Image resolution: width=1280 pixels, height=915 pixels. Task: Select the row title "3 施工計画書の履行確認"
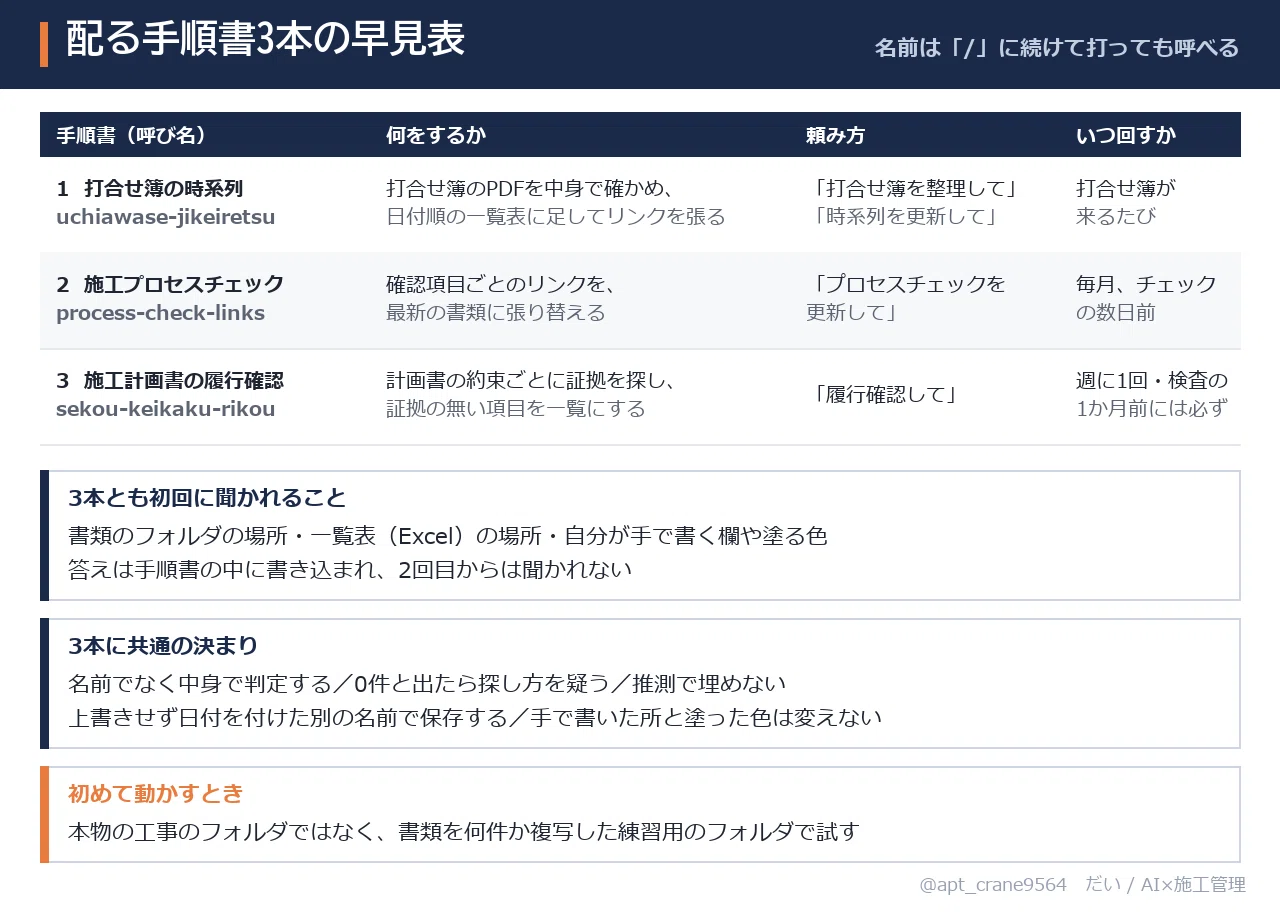pos(170,380)
